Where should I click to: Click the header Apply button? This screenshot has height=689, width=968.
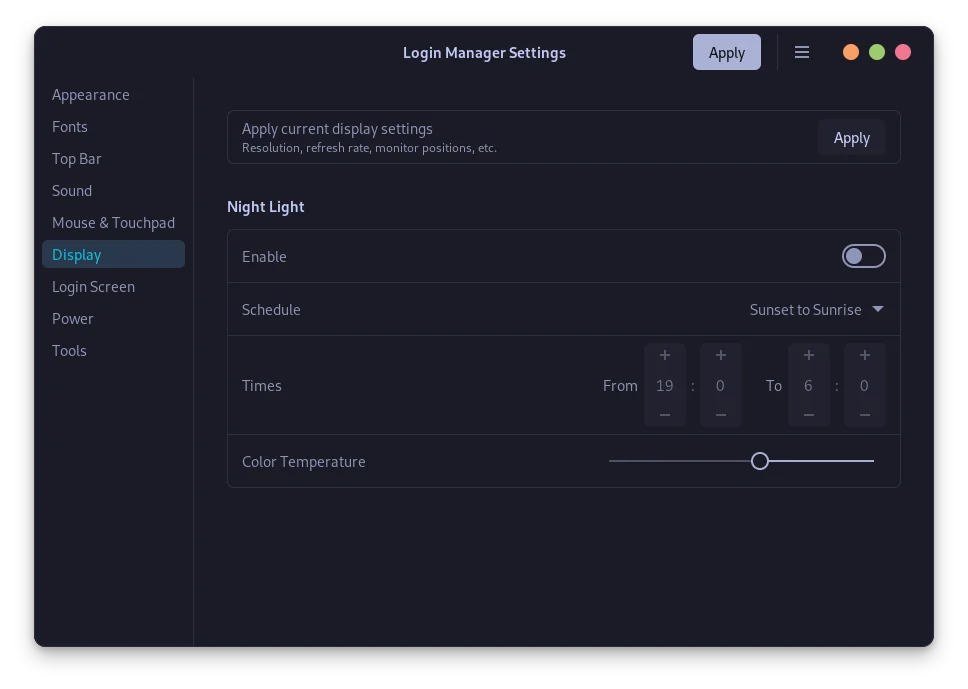tap(727, 52)
